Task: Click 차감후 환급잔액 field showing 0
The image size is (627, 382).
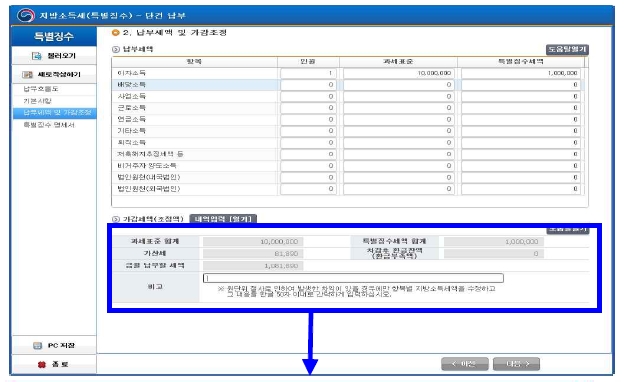Action: [494, 254]
